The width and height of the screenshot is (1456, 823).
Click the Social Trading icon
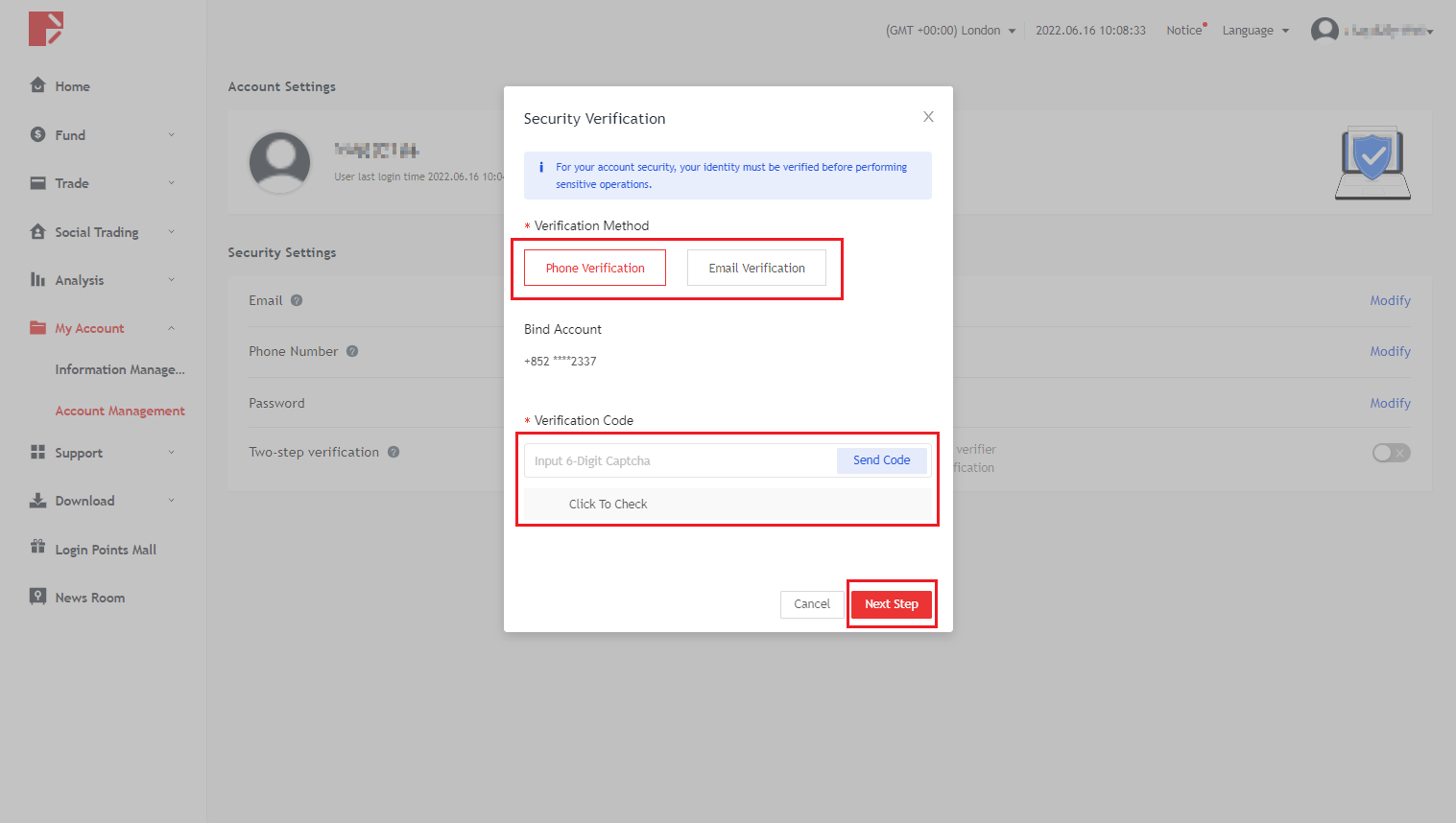pyautogui.click(x=38, y=231)
